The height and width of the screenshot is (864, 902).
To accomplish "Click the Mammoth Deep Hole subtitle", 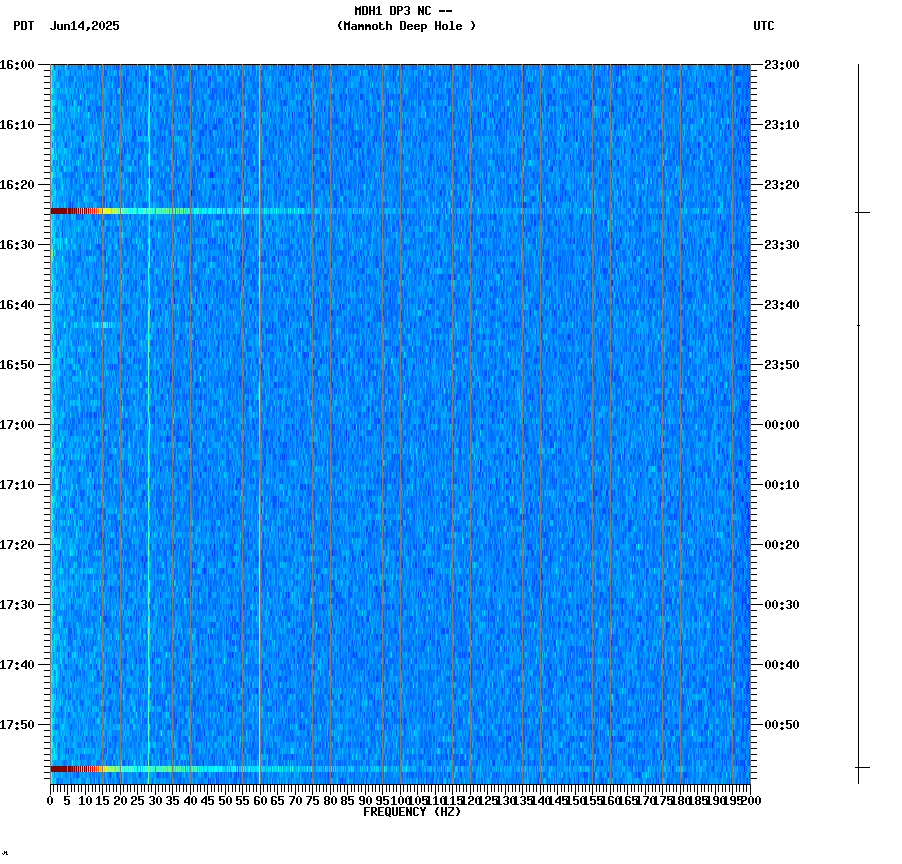I will point(406,27).
